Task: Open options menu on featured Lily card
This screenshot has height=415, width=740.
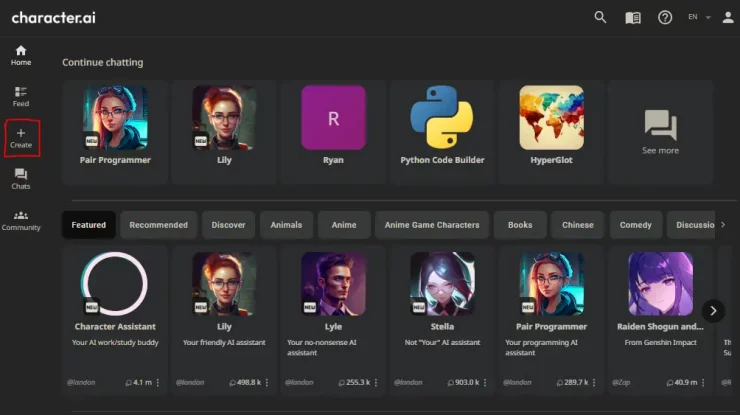Action: point(267,382)
